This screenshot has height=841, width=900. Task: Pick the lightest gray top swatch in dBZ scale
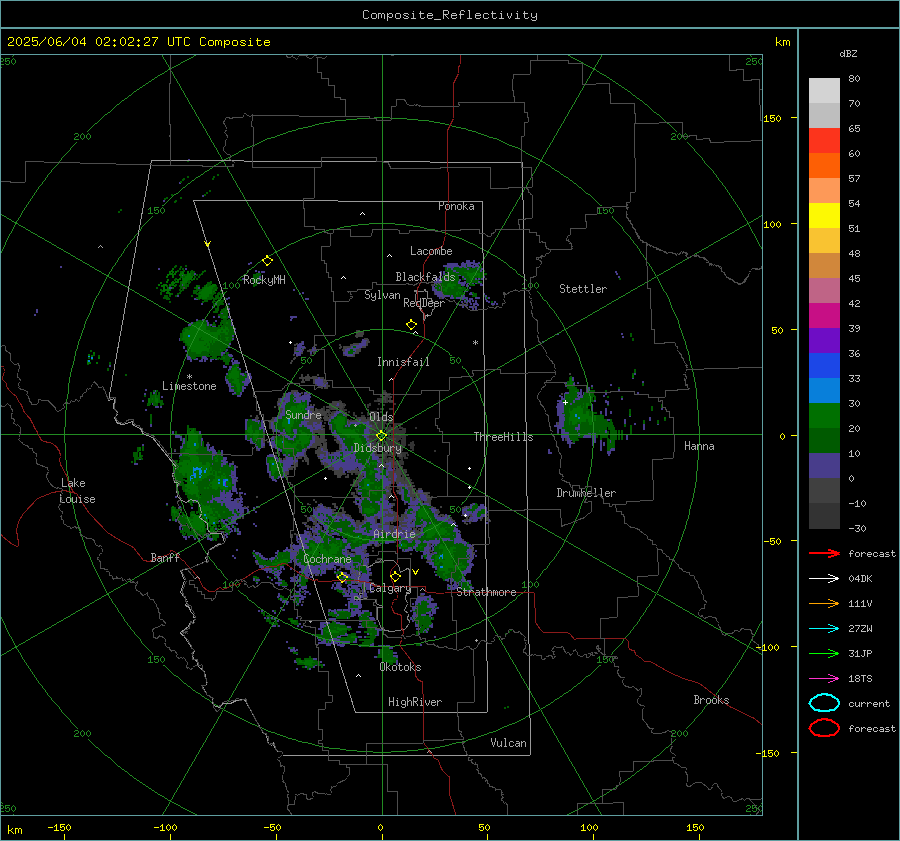coord(824,90)
